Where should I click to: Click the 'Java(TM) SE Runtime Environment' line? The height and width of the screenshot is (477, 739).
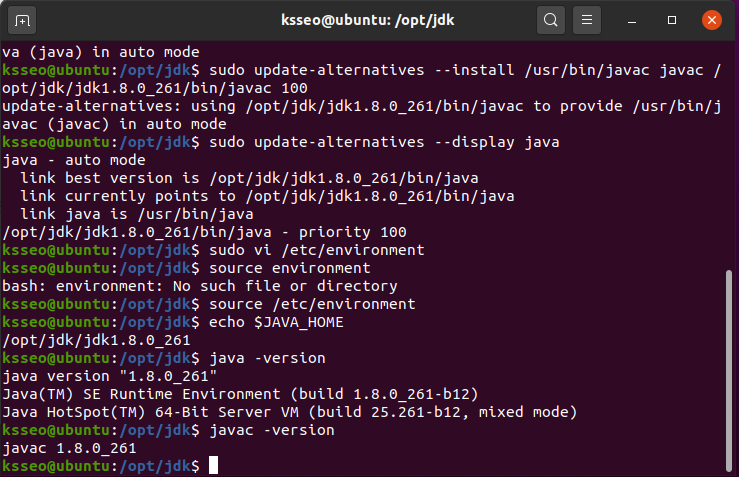(x=240, y=394)
